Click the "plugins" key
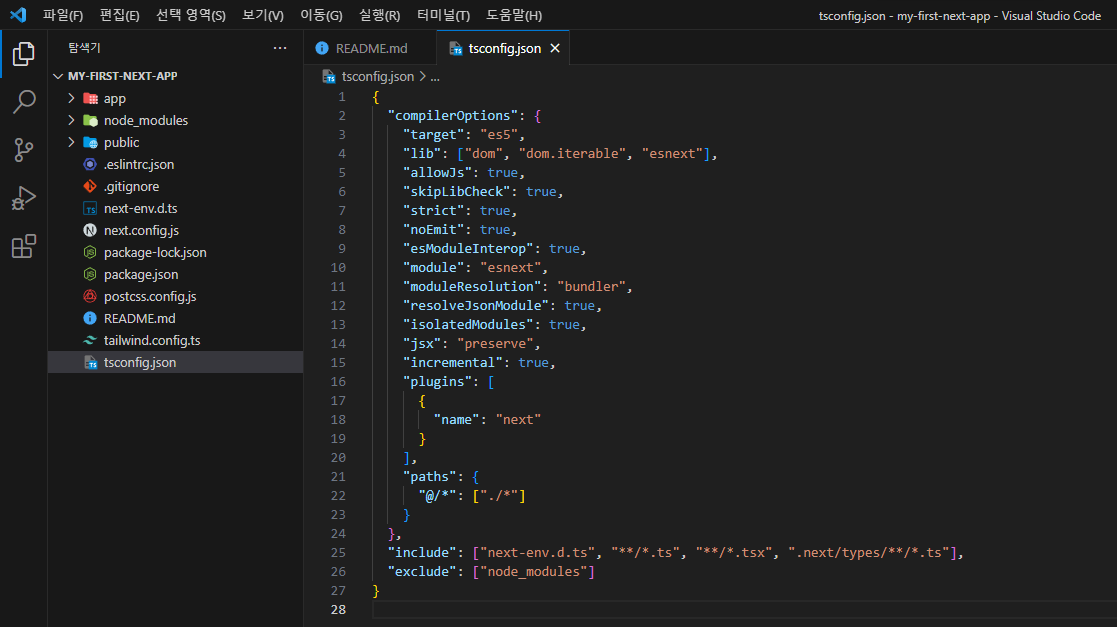This screenshot has width=1117, height=627. click(x=437, y=382)
